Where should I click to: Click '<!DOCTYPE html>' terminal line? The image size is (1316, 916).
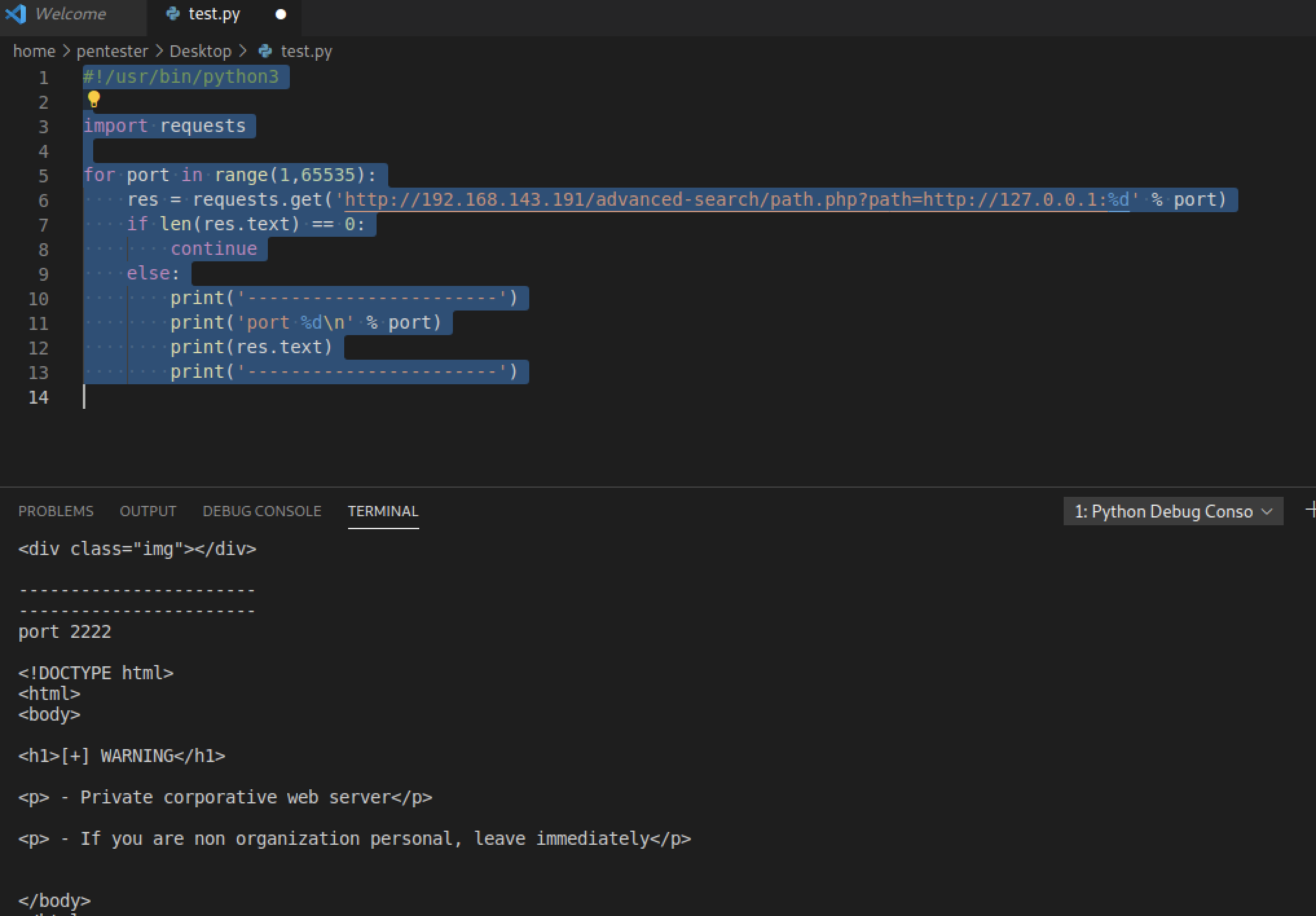click(x=96, y=673)
